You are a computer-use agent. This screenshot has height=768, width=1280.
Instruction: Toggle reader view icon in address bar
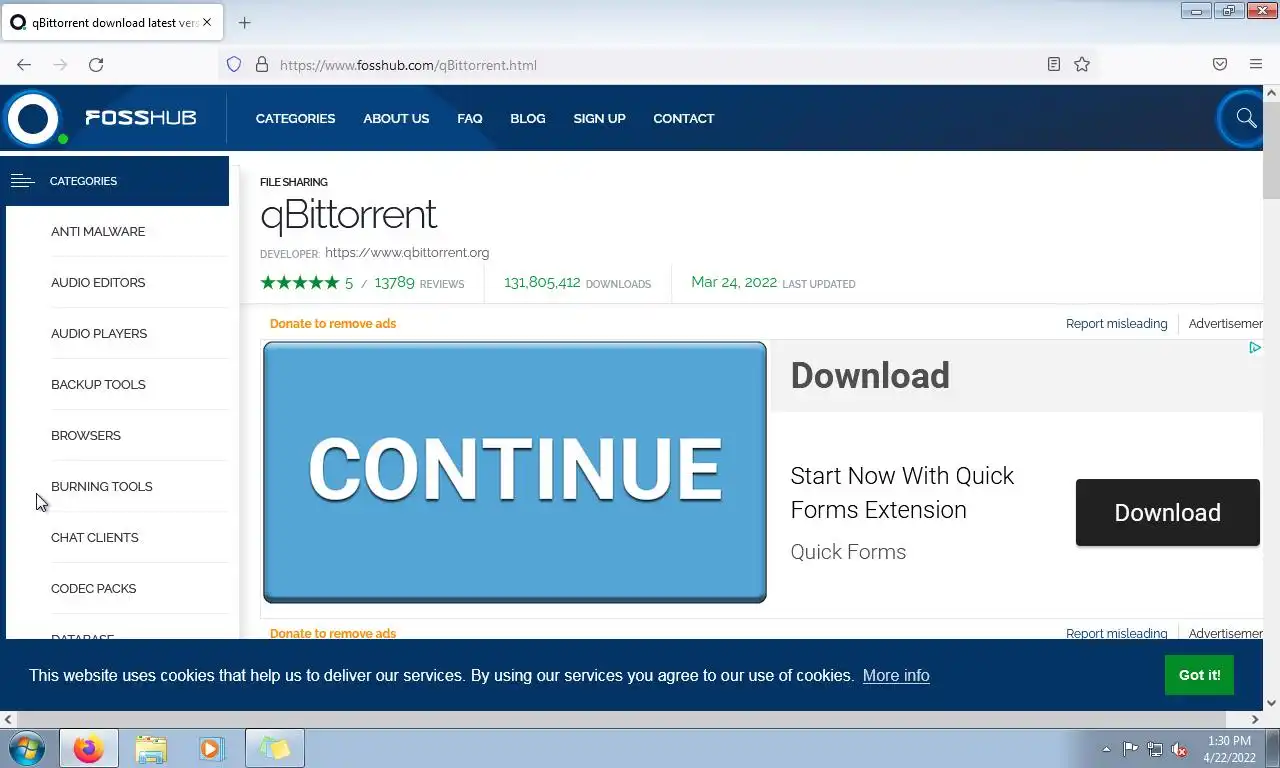[x=1054, y=64]
